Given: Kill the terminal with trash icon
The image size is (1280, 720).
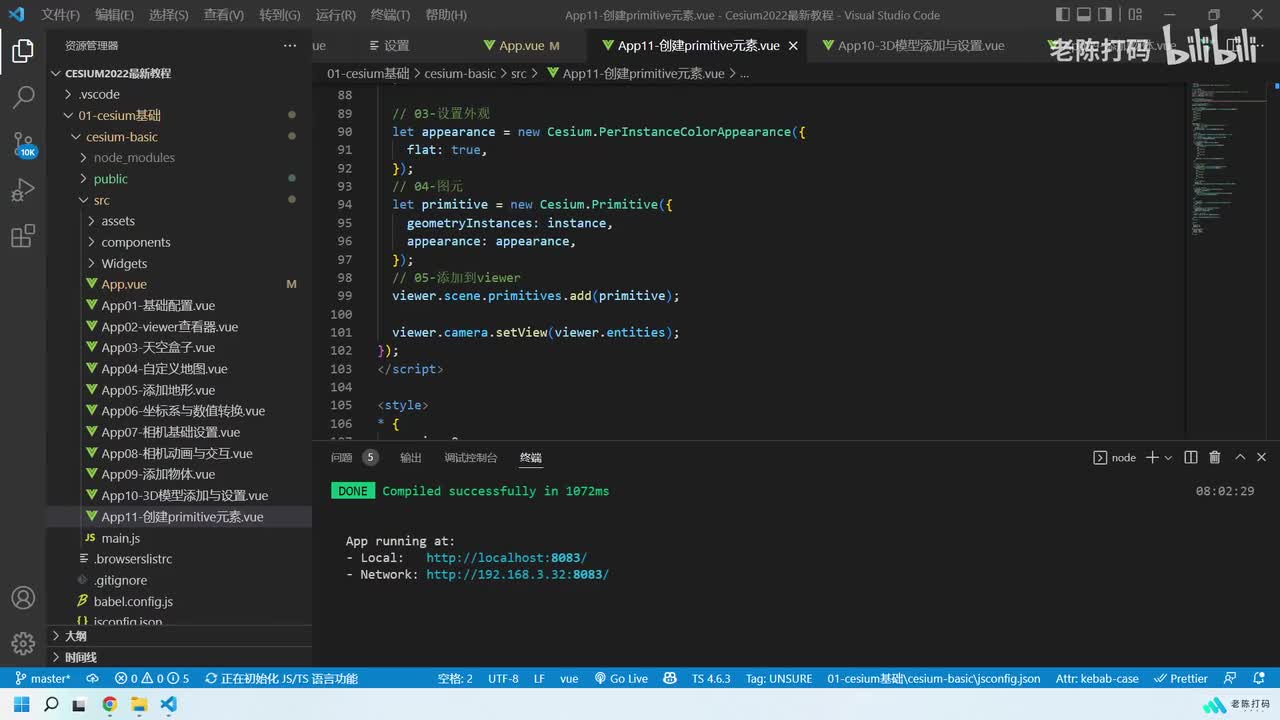Looking at the screenshot, I should (1214, 457).
